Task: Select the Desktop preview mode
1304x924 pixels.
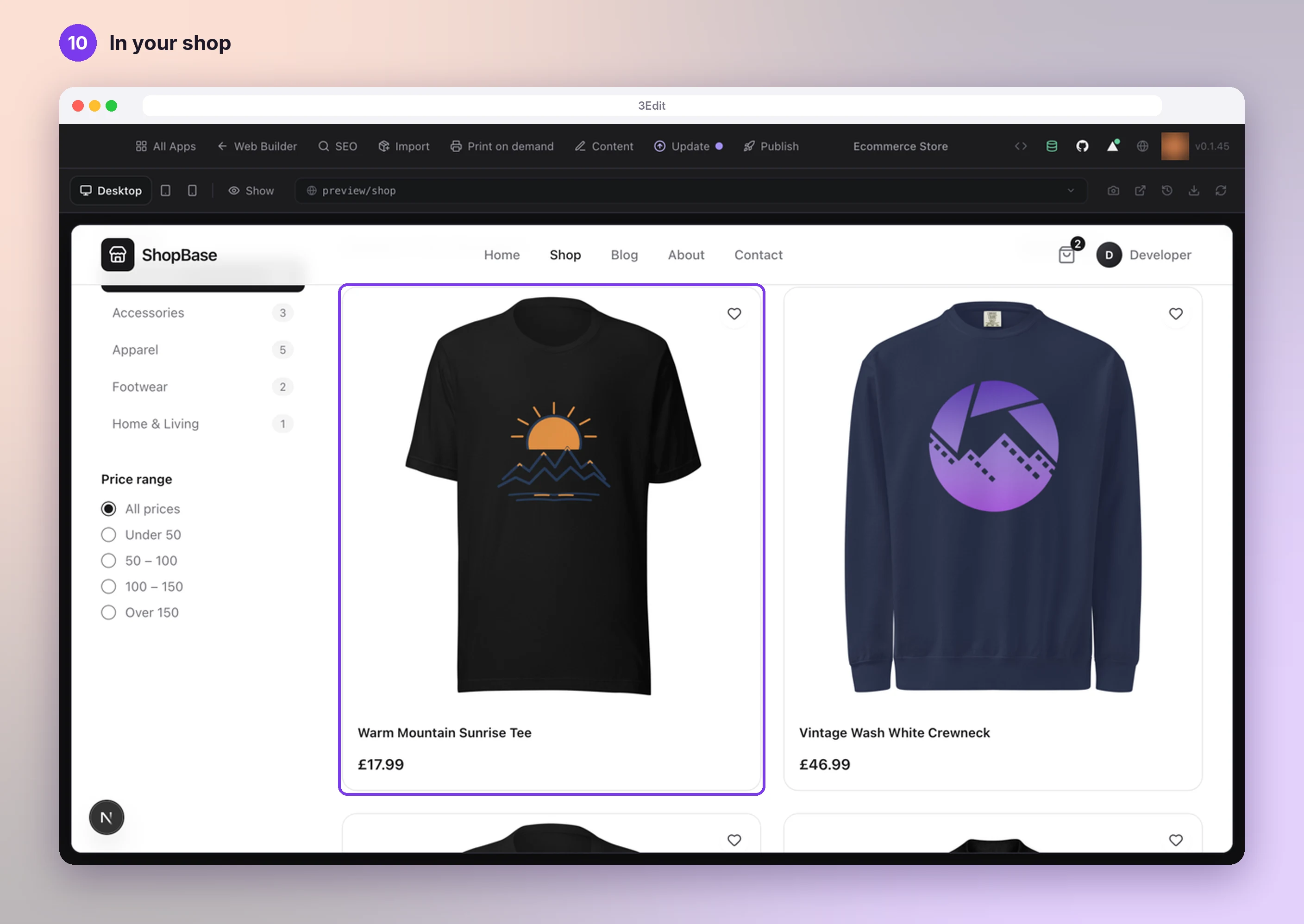Action: coord(111,191)
